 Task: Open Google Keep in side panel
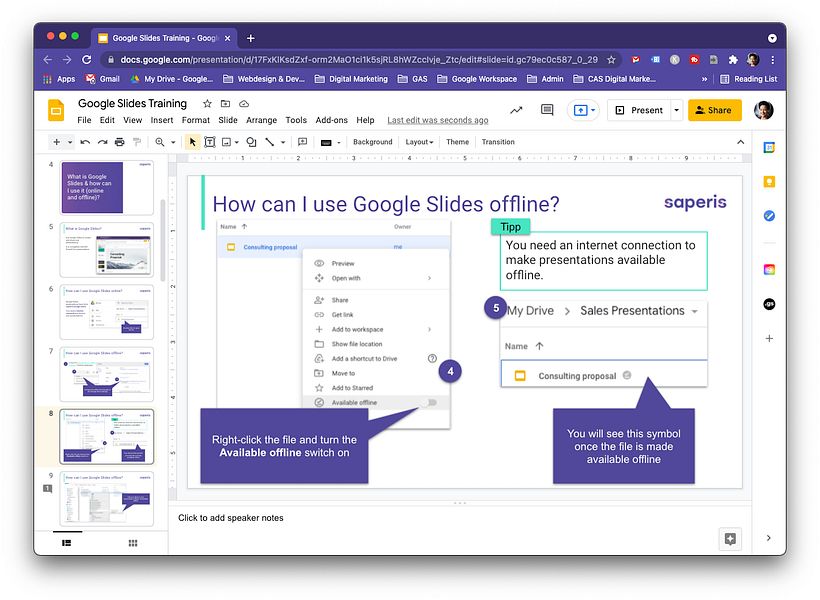point(769,182)
